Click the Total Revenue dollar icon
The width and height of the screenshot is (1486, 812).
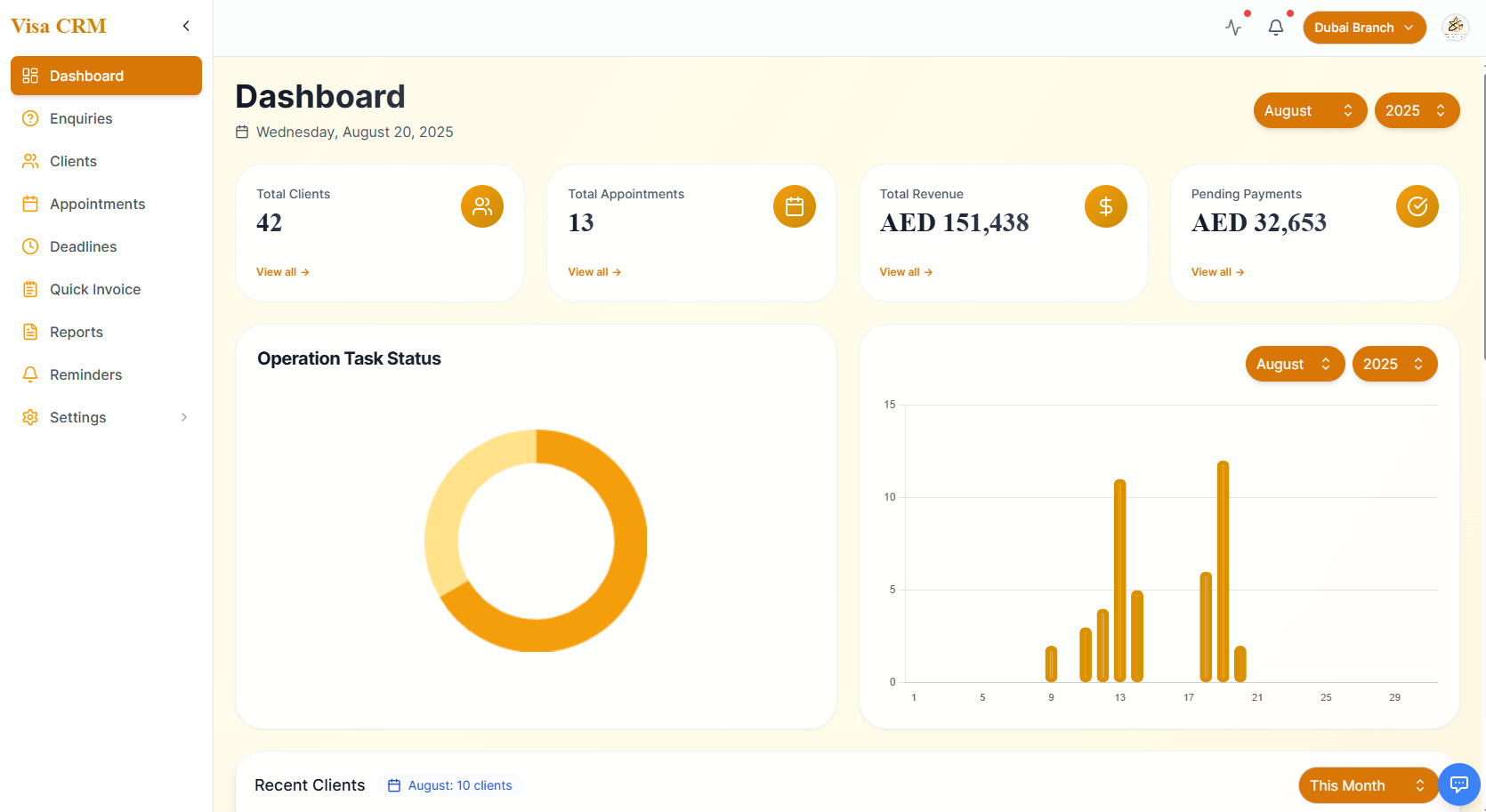[x=1106, y=206]
